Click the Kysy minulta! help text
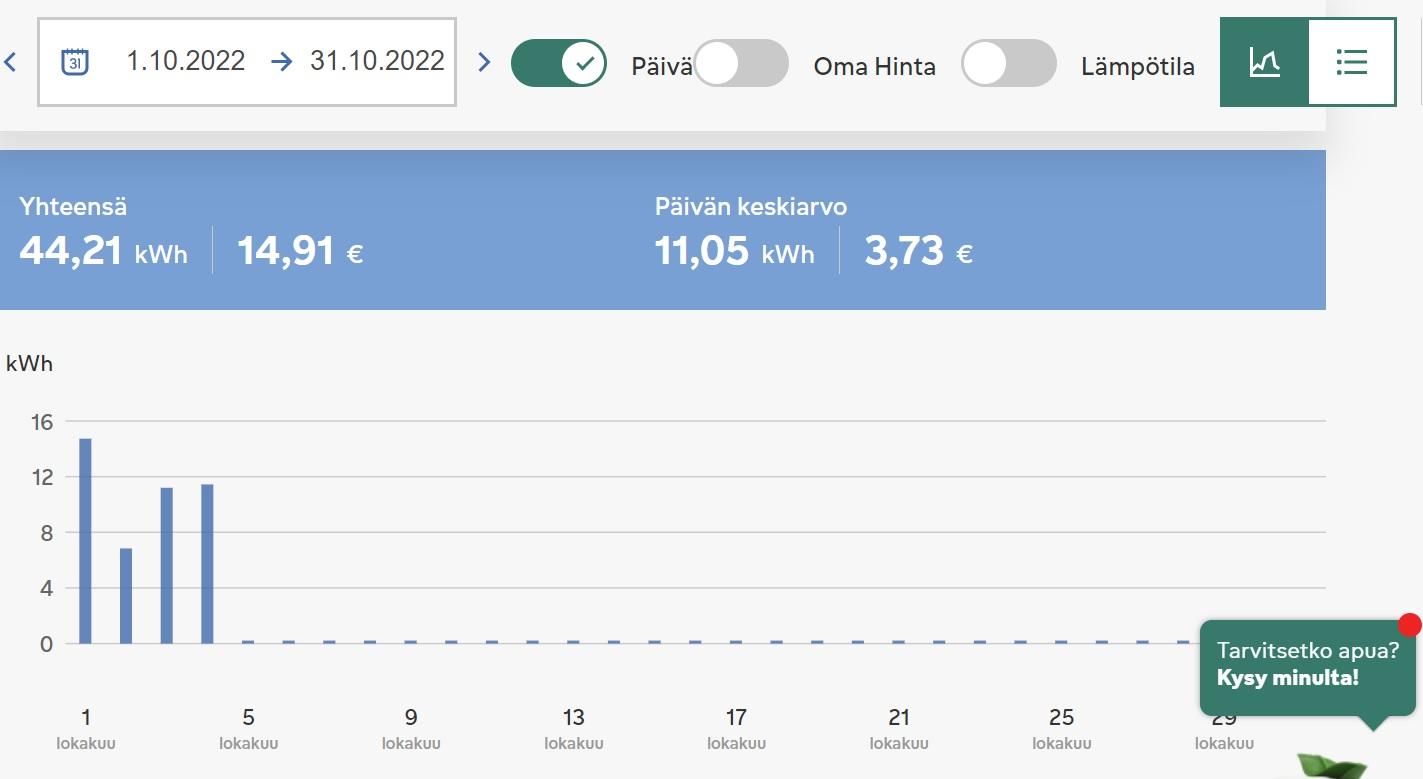This screenshot has height=779, width=1423. click(x=1288, y=678)
